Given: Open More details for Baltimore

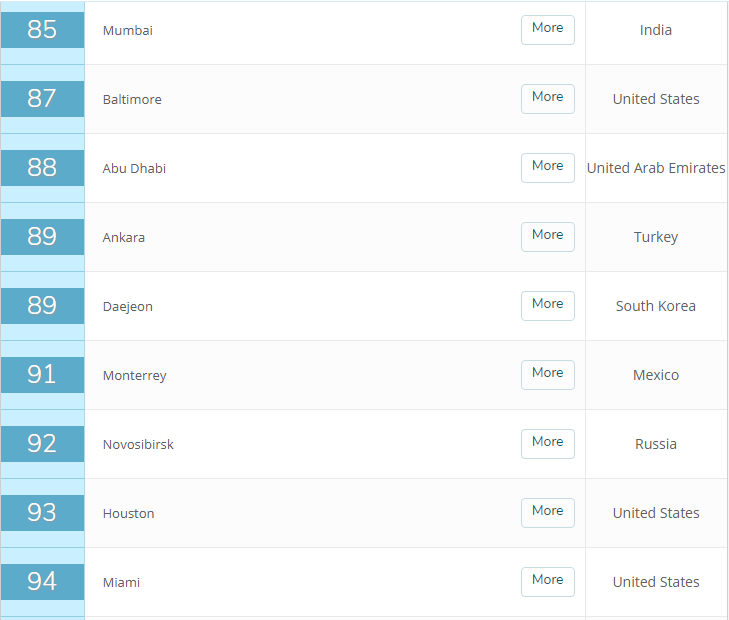Looking at the screenshot, I should tap(547, 98).
